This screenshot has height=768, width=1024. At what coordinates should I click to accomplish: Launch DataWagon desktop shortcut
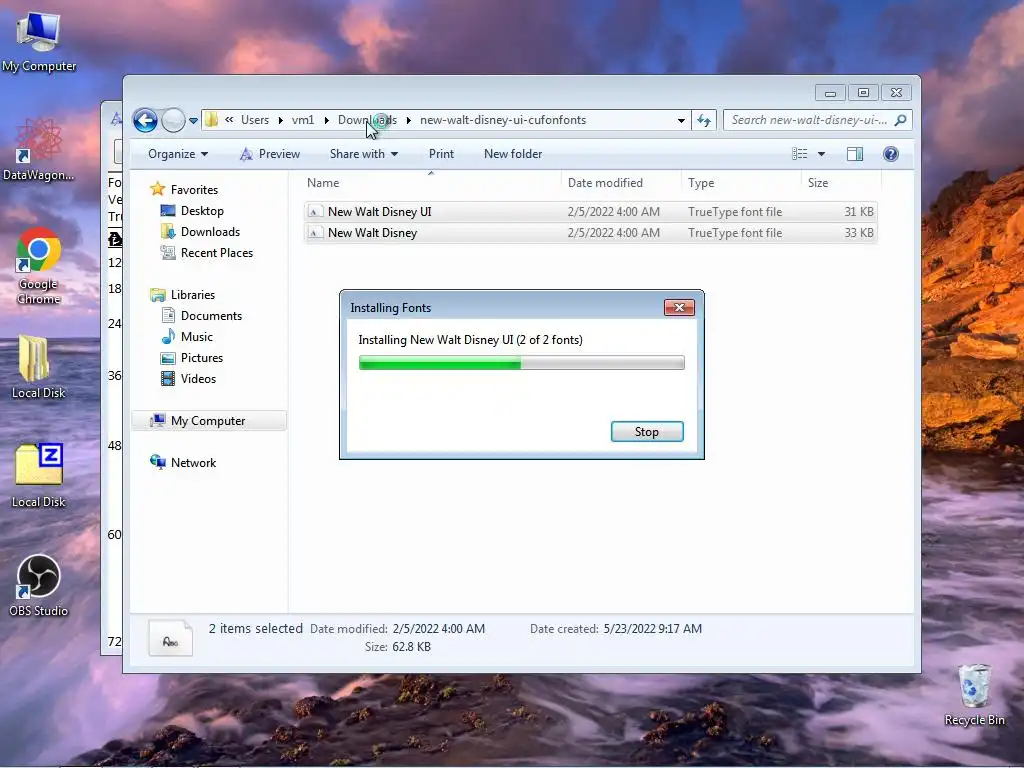39,149
